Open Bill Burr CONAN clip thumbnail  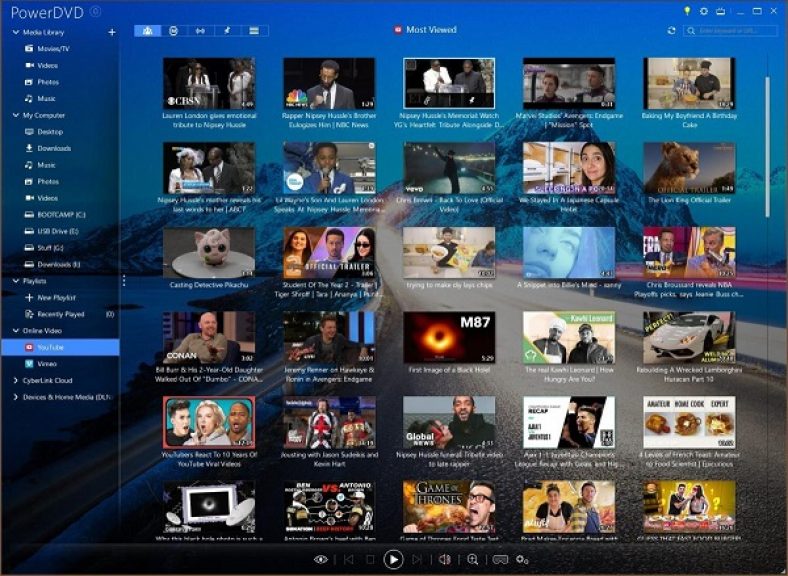(x=209, y=337)
